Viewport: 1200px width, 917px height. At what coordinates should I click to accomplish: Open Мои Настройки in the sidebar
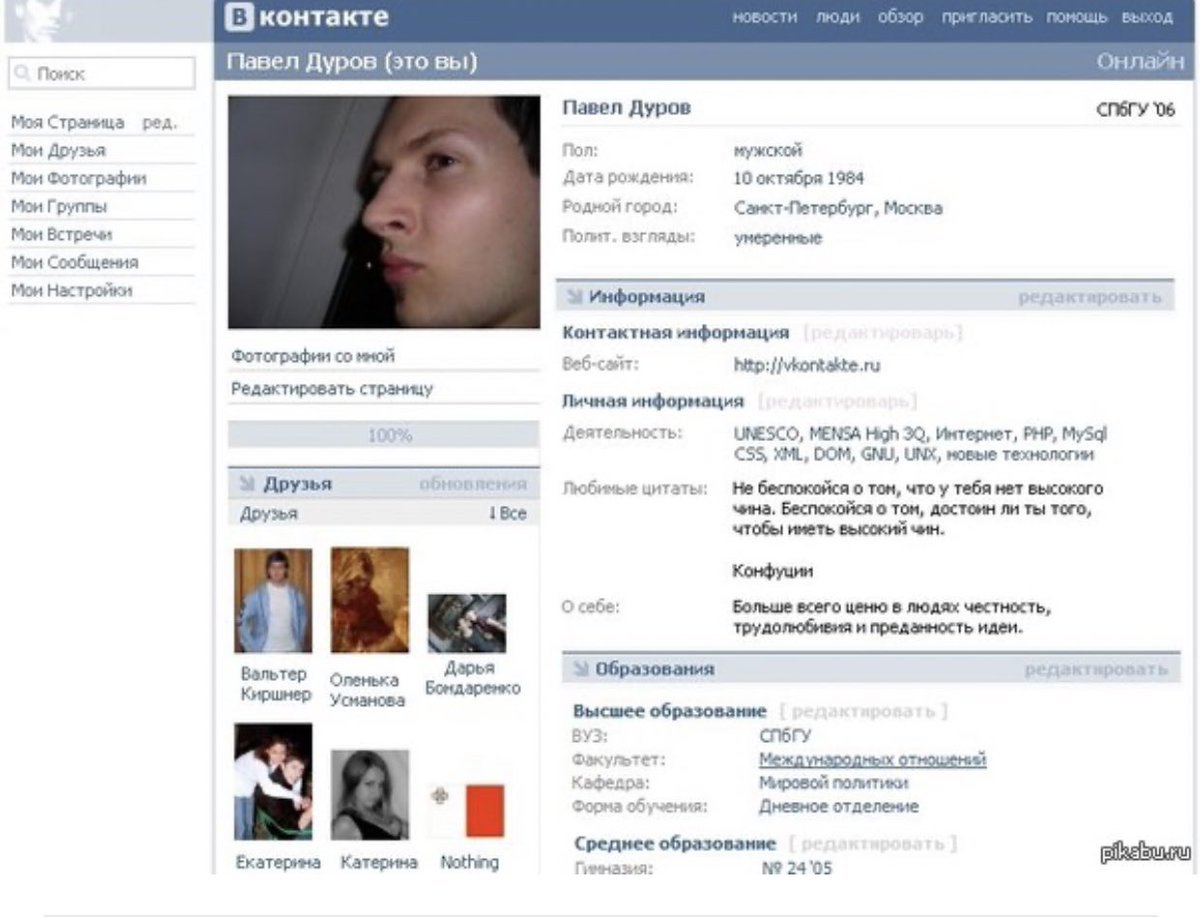coord(71,290)
